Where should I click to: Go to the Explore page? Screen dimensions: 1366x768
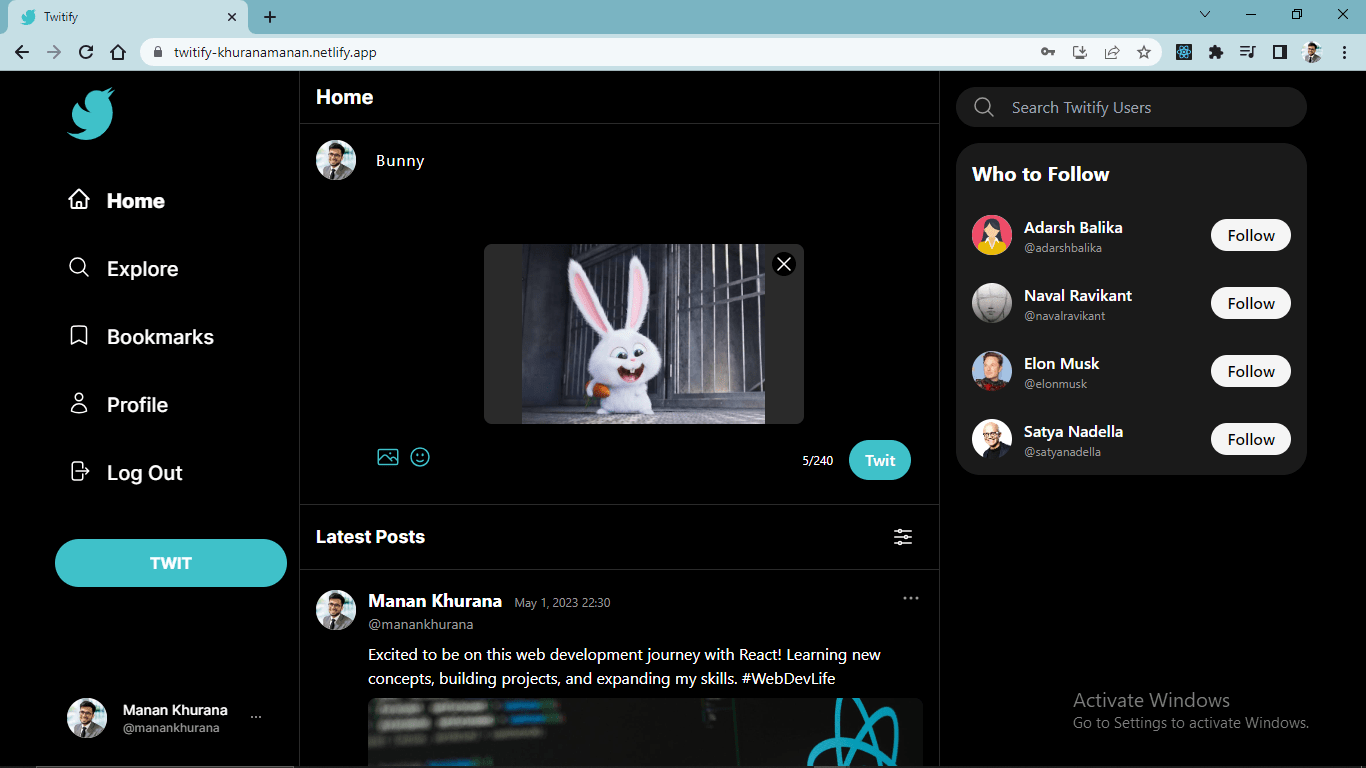123,269
